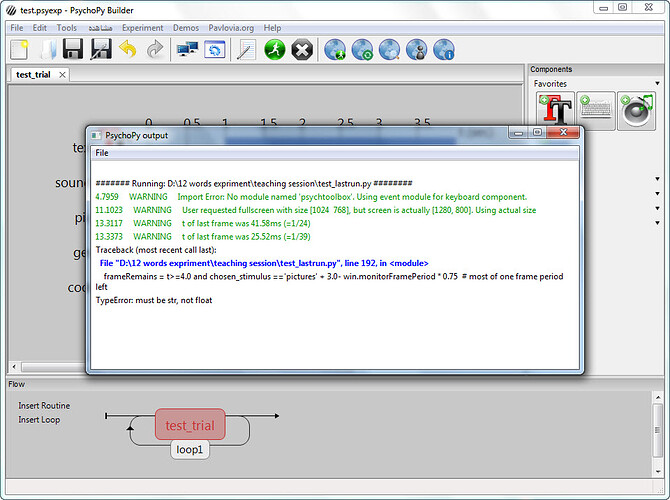Expand the fourth collapsed component category arrow
Screen dimensions: 670x500
pyautogui.click(x=657, y=223)
